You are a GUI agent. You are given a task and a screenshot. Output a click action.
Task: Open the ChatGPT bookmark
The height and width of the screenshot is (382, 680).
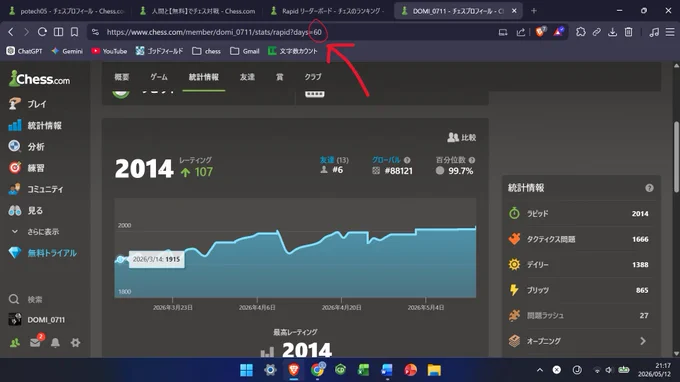click(24, 51)
